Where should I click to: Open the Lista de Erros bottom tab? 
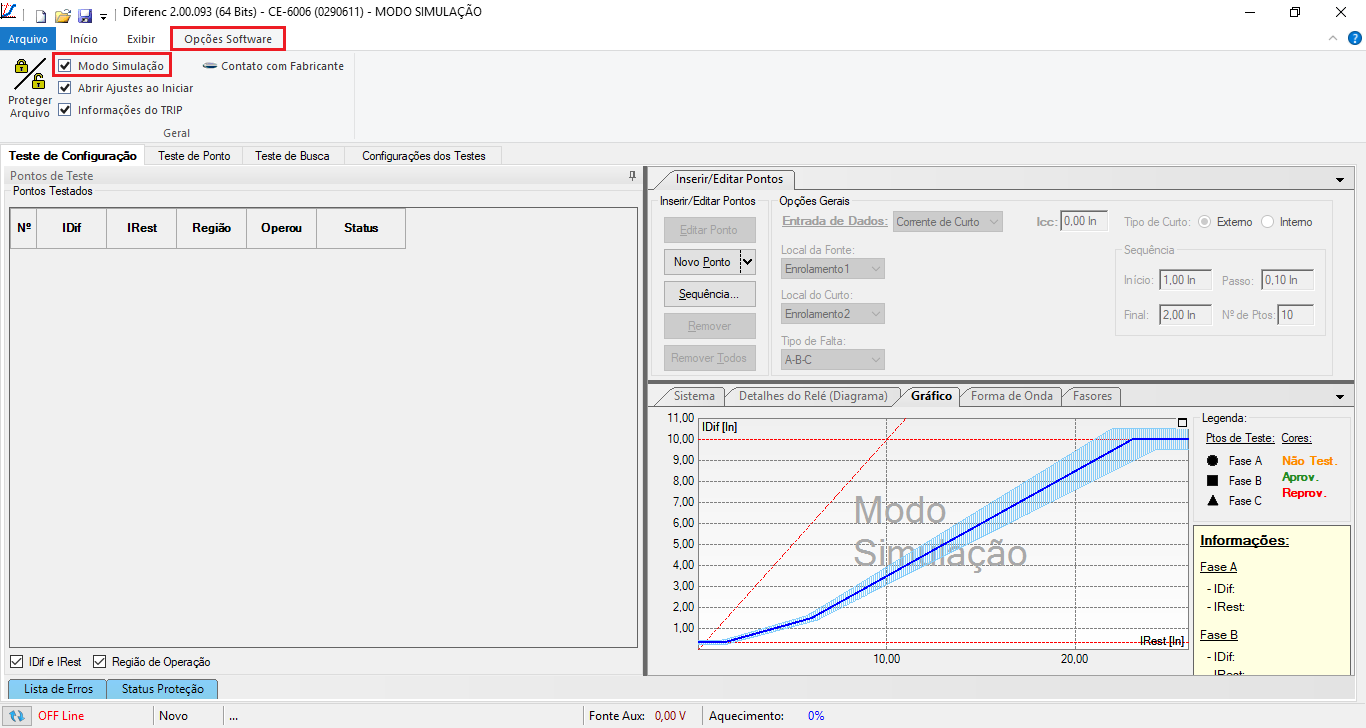[58, 689]
